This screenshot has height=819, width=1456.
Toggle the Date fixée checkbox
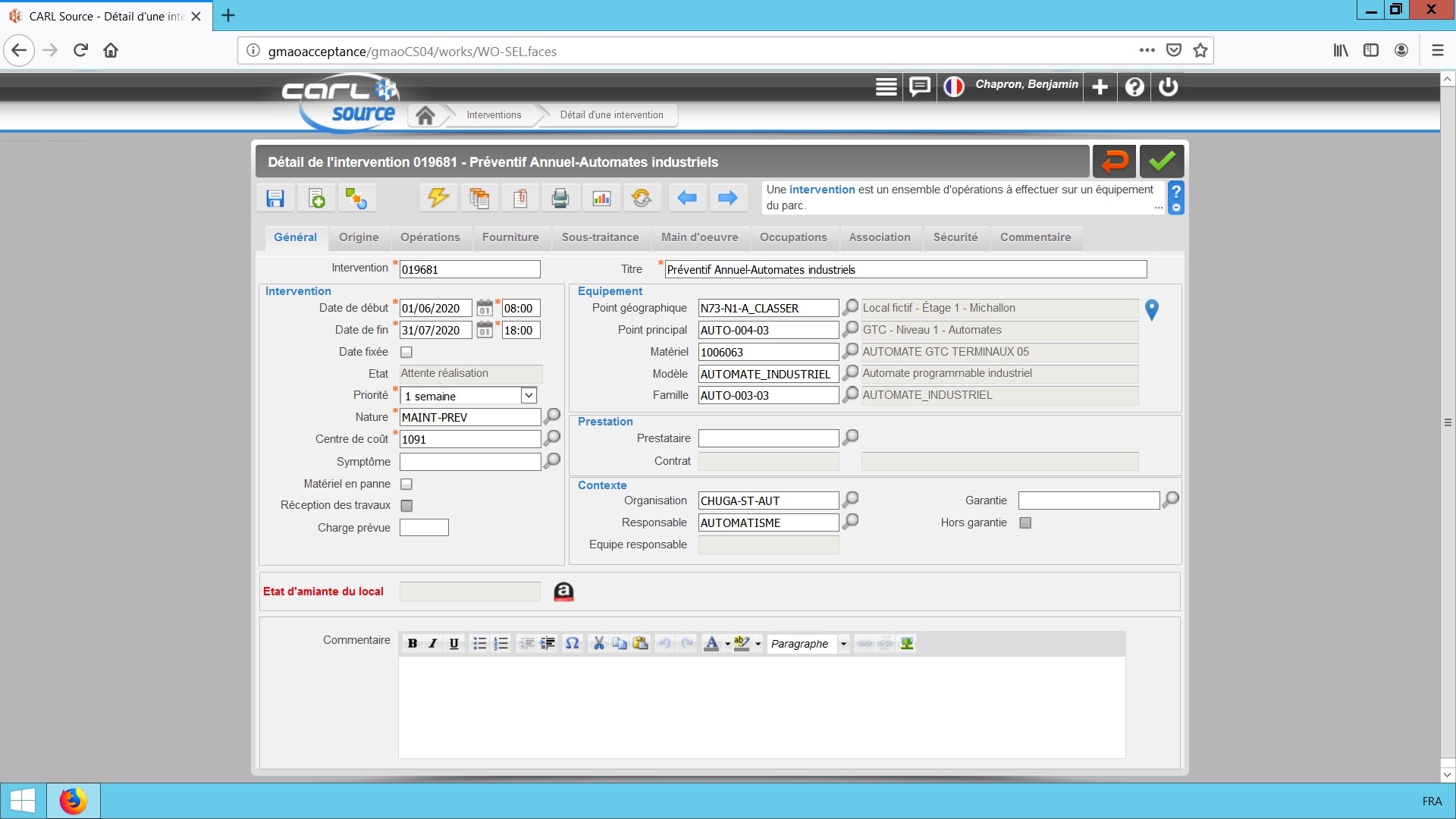click(406, 352)
